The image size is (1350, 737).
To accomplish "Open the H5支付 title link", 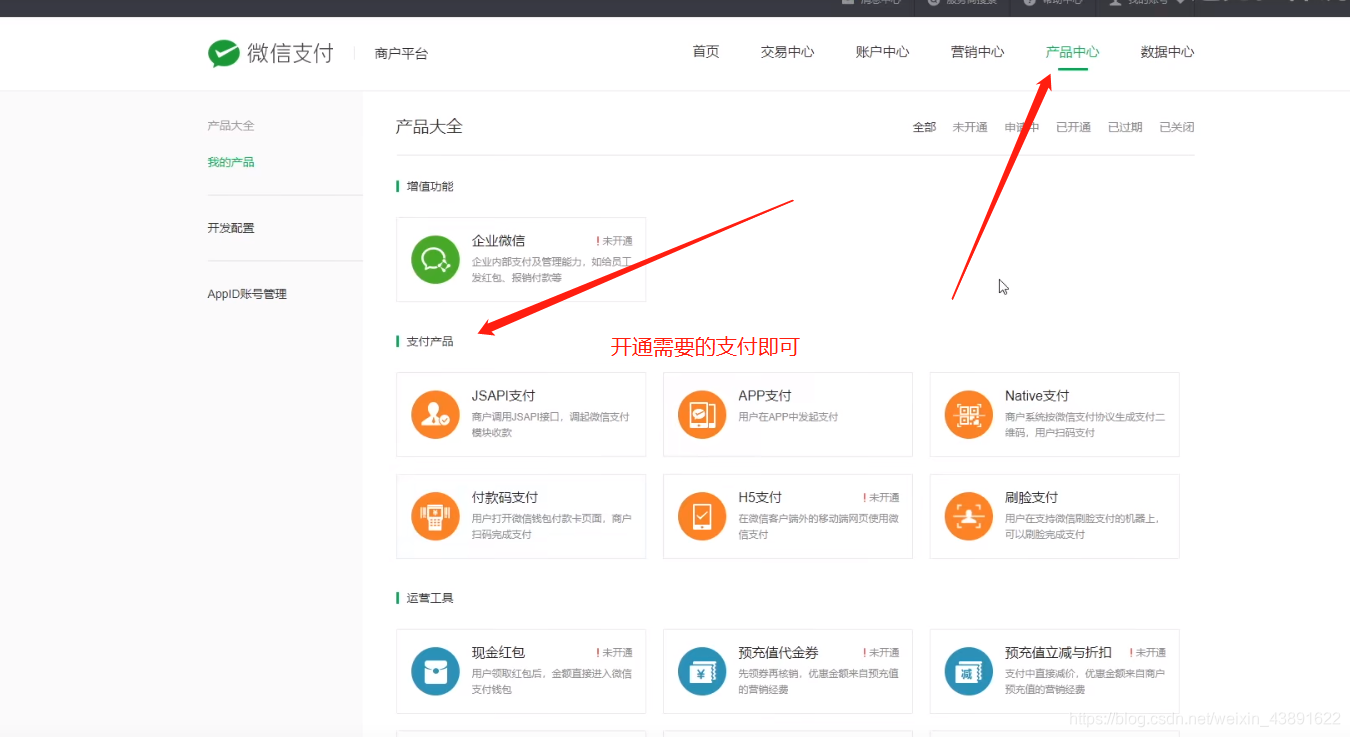I will 760,497.
